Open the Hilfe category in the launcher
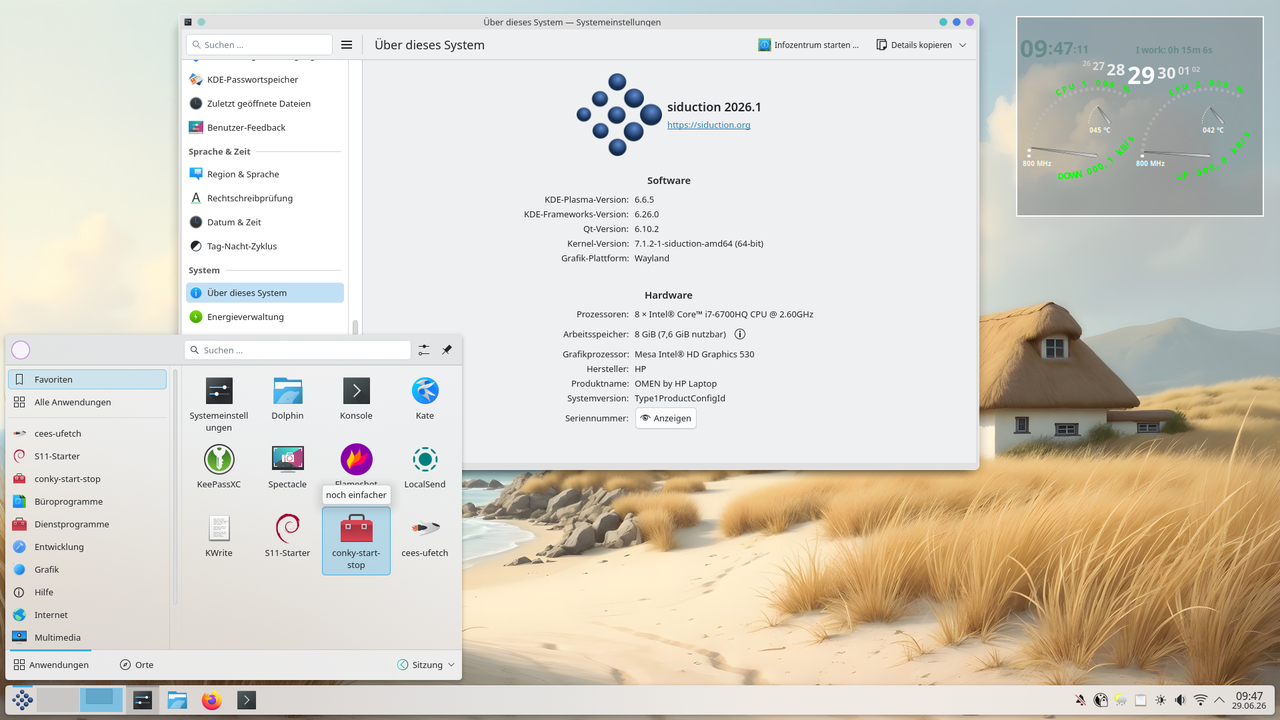The width and height of the screenshot is (1280, 720). point(87,592)
